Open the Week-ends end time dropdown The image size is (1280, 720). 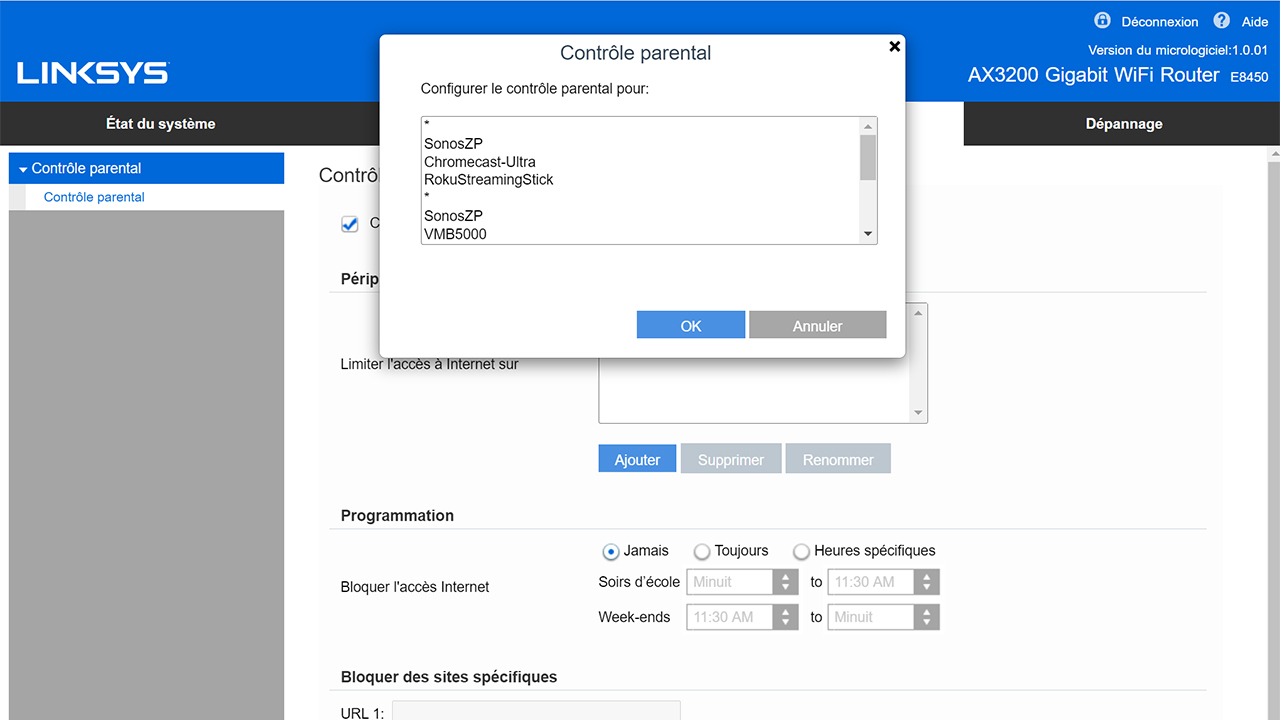[x=883, y=617]
